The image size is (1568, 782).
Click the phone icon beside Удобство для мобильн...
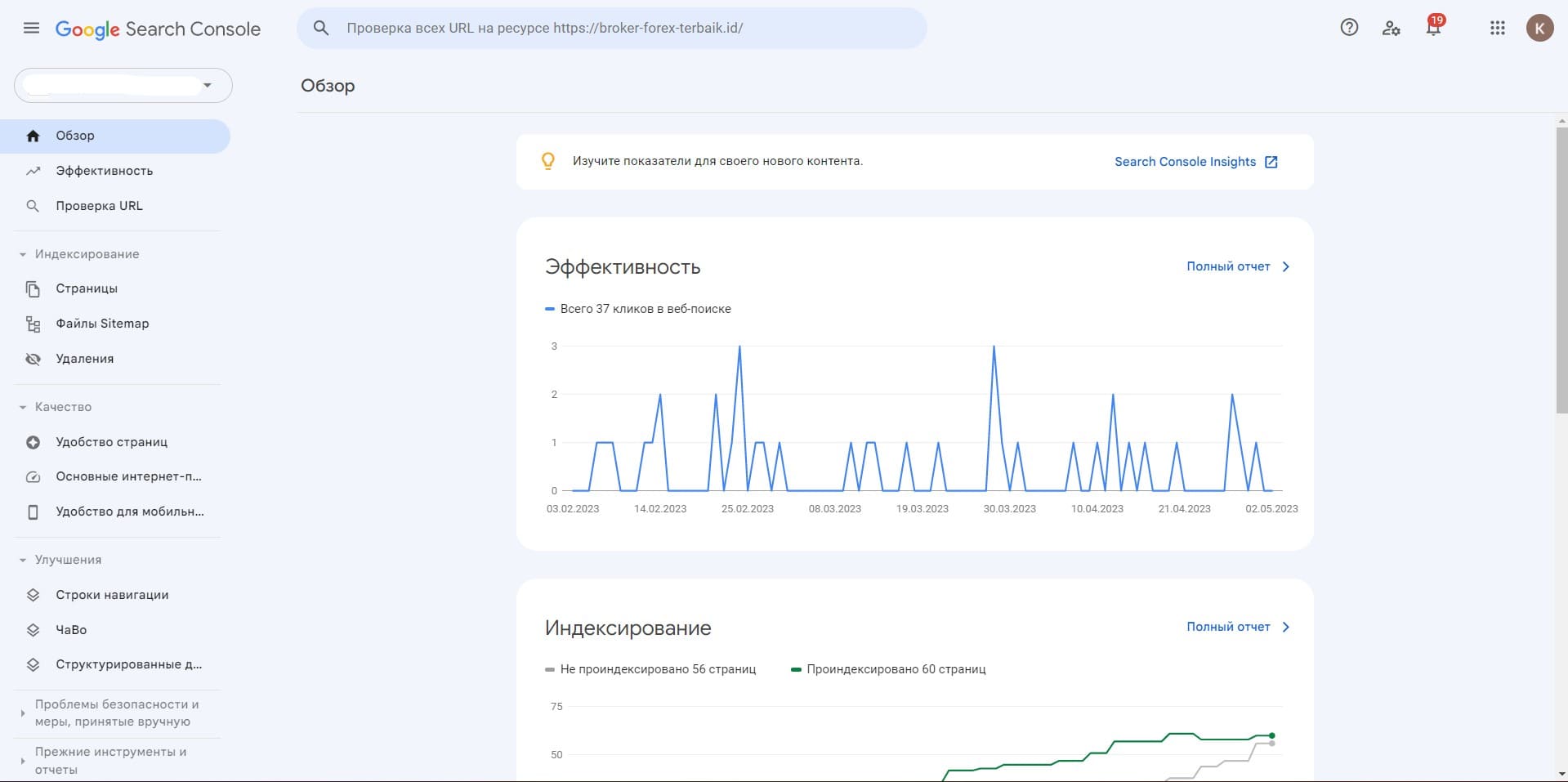pos(33,512)
